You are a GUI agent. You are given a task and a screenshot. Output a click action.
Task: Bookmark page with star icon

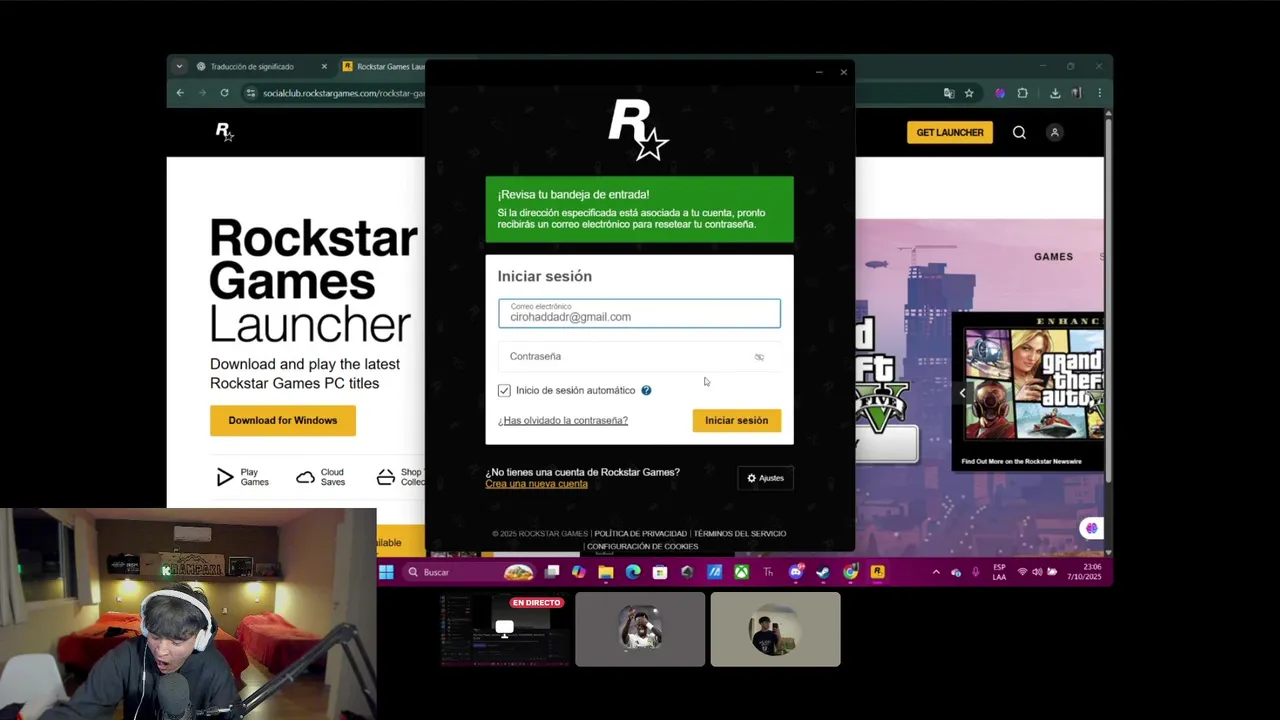[969, 93]
